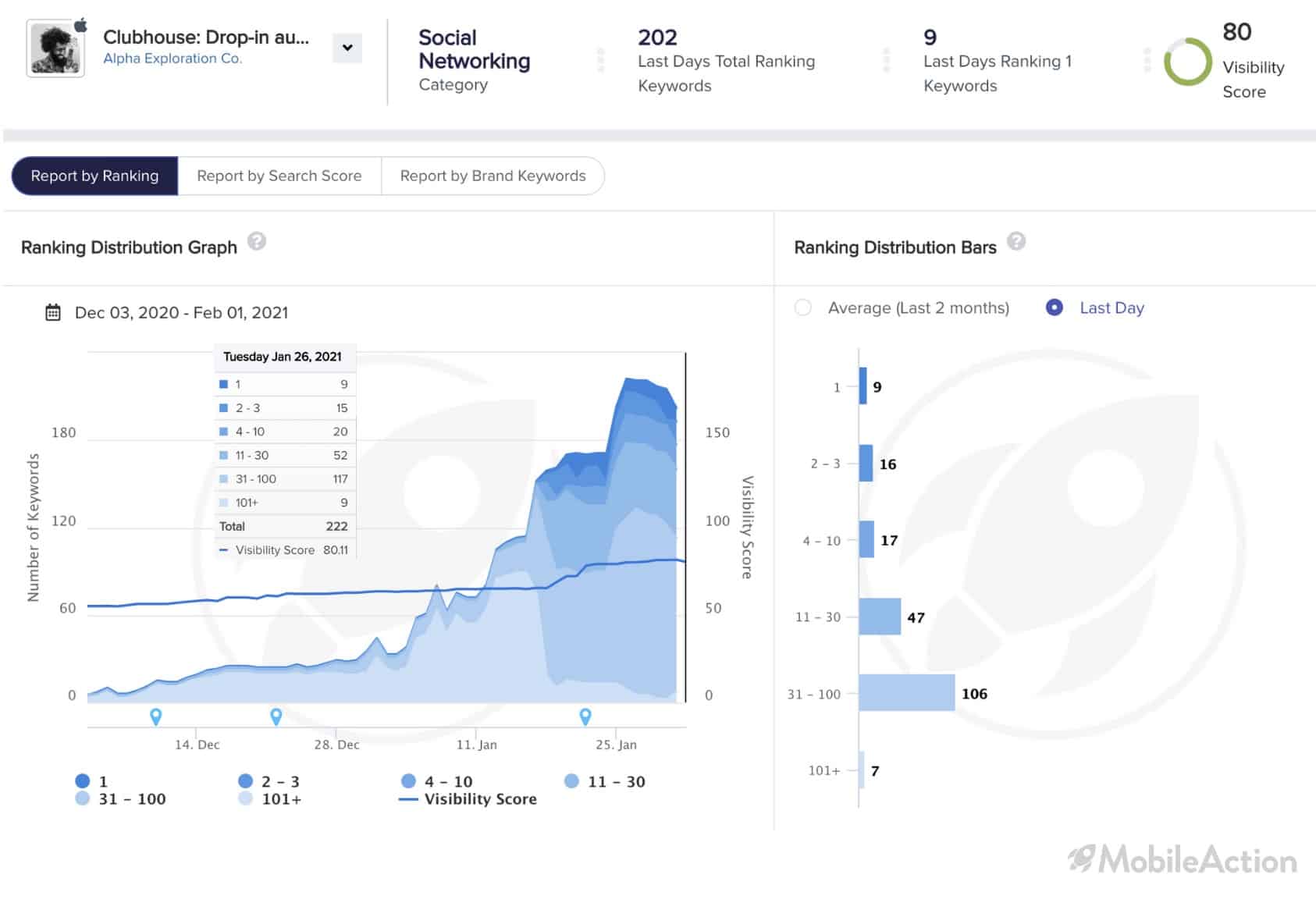Click the 2 – 3 bar showing 16
The image size is (1316, 910).
coord(866,464)
